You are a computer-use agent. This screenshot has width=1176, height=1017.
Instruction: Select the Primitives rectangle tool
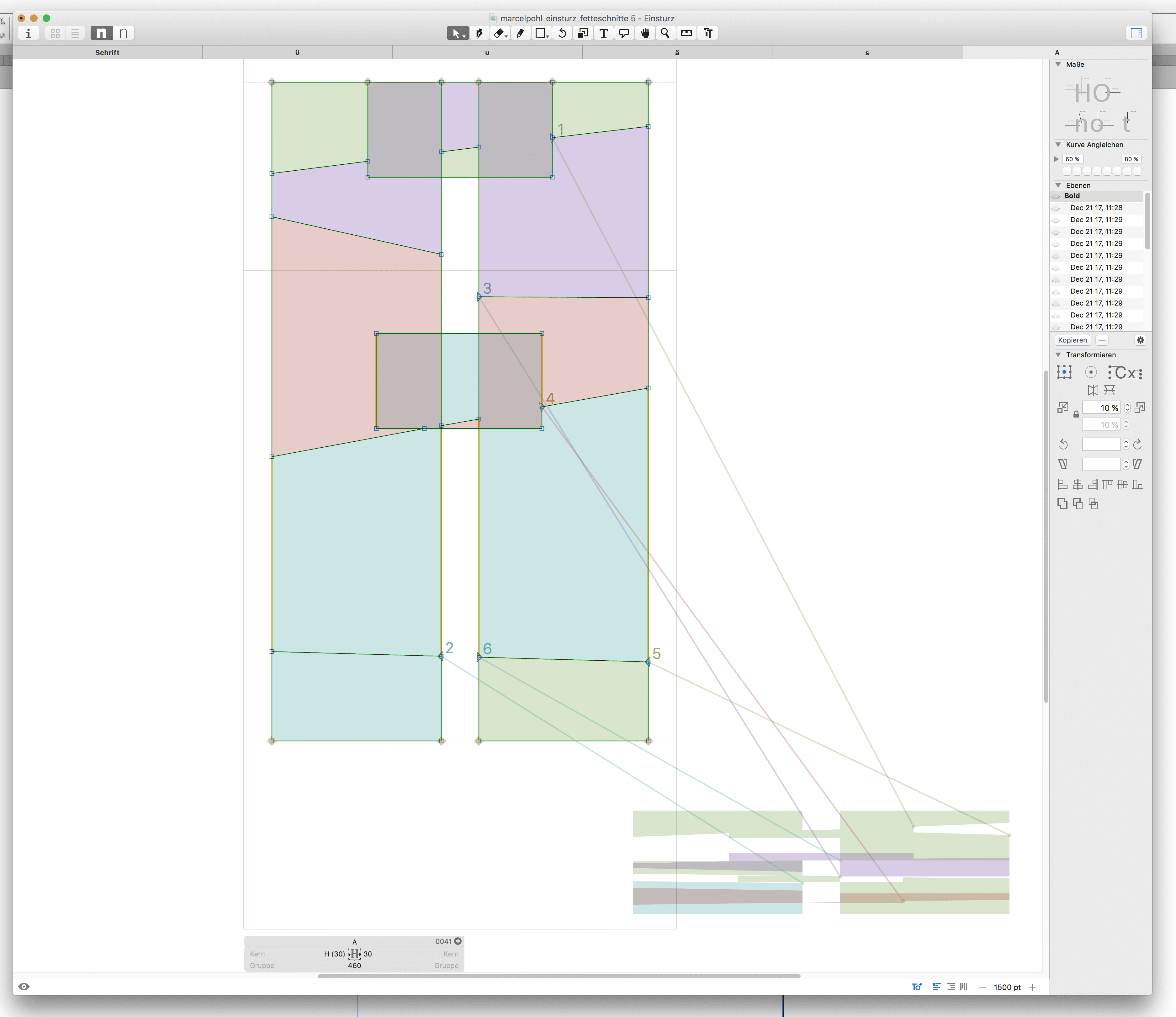click(542, 33)
